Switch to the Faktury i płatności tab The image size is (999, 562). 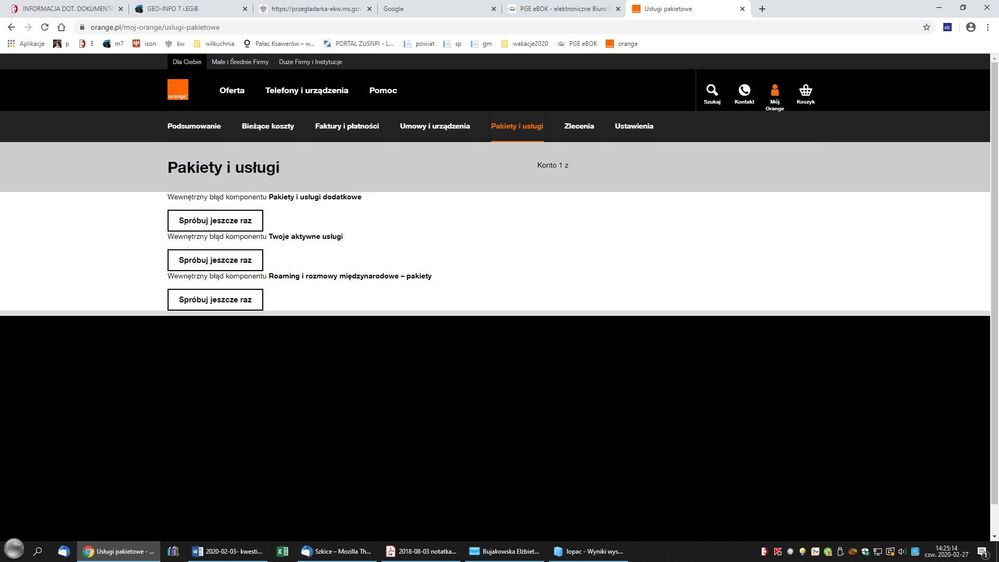347,126
